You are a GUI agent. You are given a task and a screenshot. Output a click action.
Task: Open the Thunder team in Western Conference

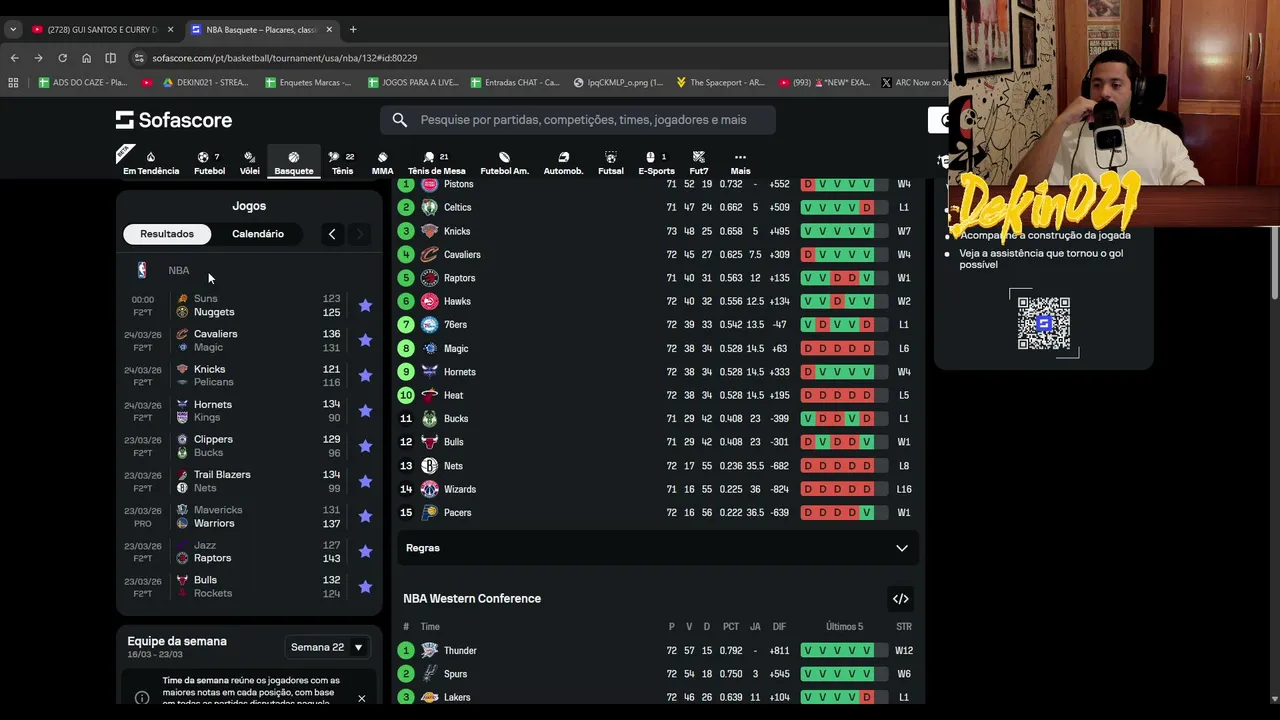pyautogui.click(x=657, y=650)
